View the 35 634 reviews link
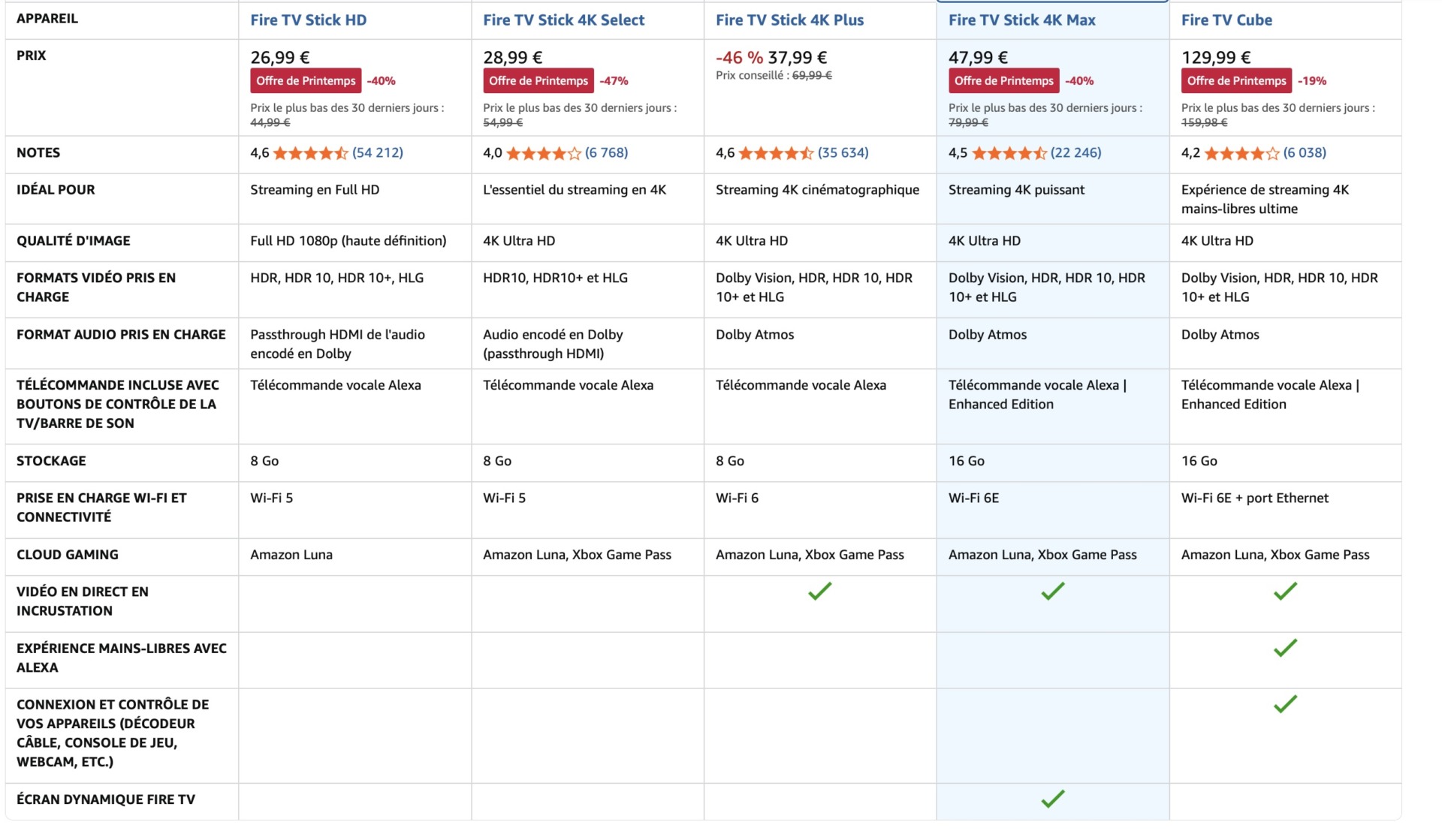1442x840 pixels. click(843, 153)
